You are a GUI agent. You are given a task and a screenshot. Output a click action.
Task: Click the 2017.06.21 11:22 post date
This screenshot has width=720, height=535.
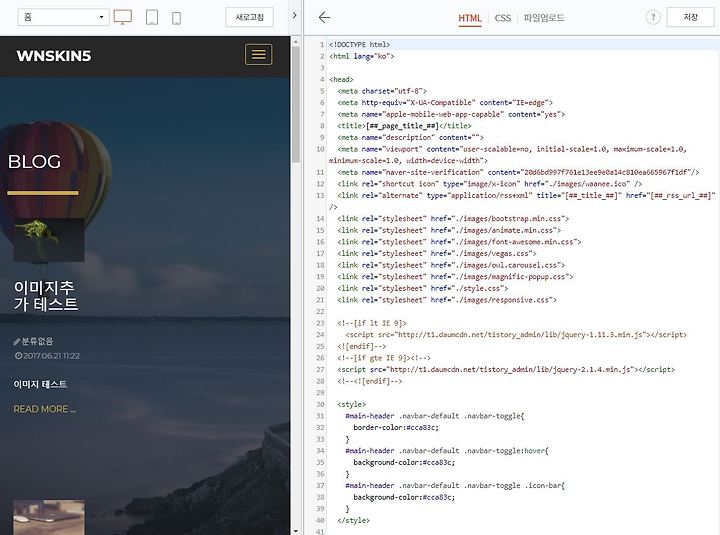tap(47, 356)
